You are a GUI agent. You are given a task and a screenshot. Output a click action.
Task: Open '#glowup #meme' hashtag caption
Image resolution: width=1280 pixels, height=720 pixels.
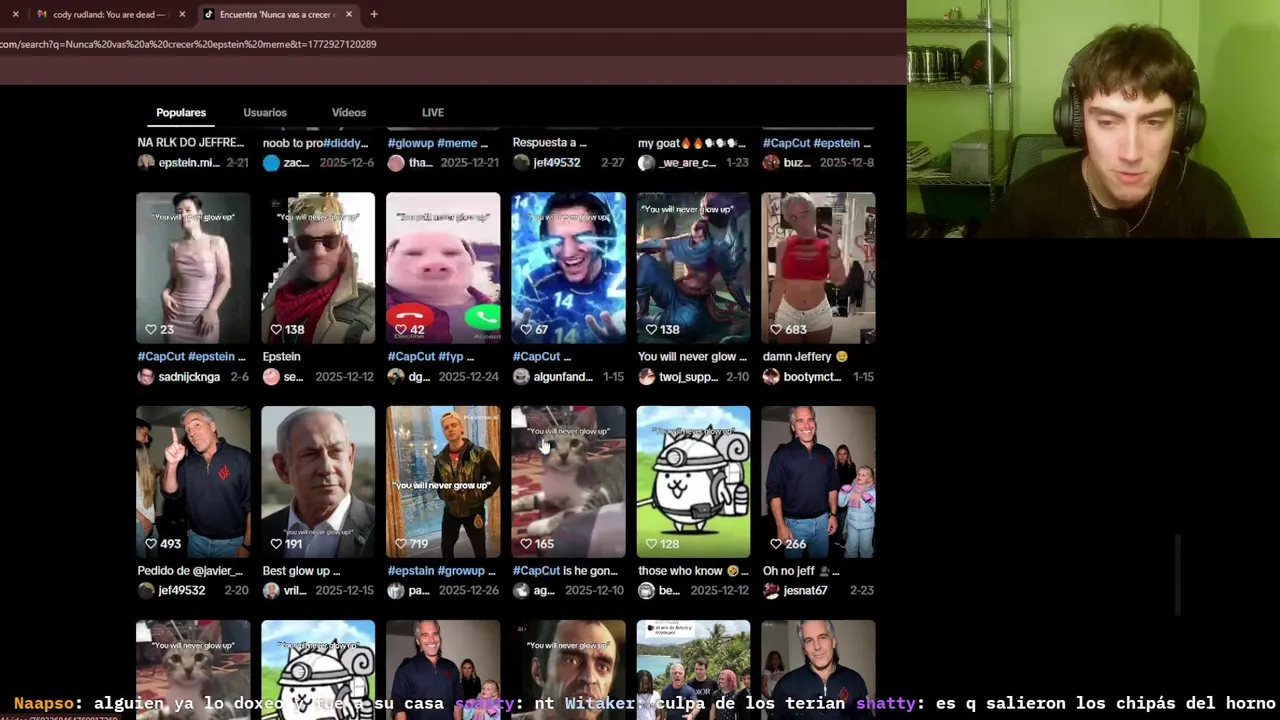tap(437, 143)
